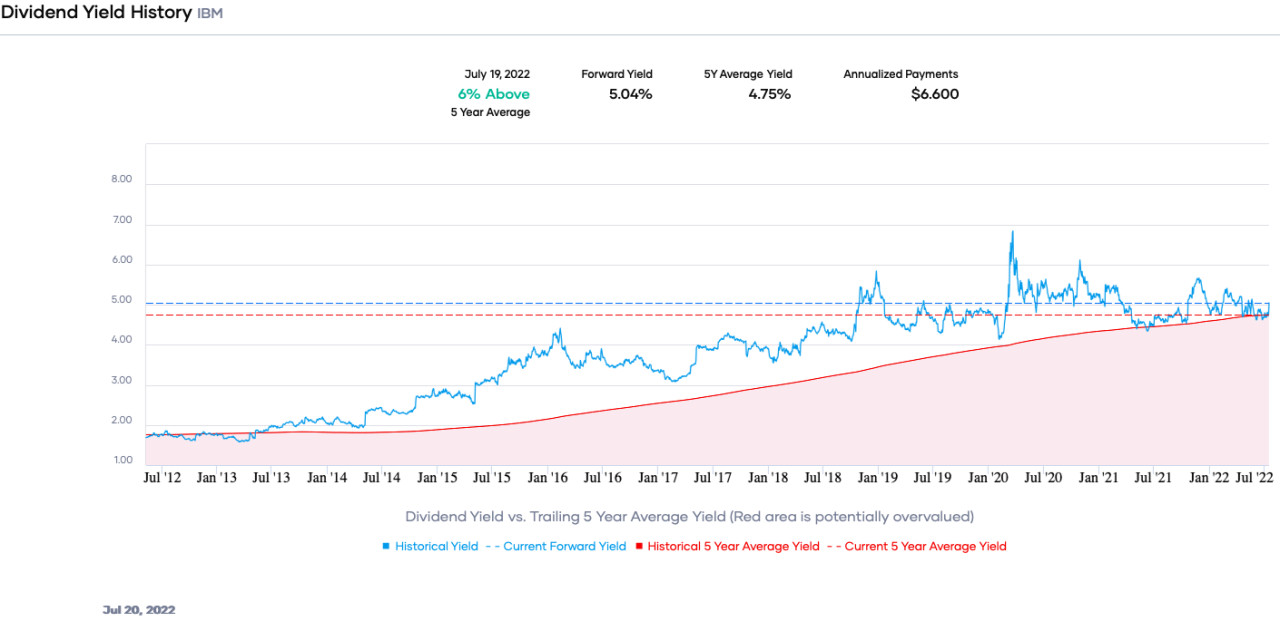
Task: Click the Forward Yield 5.04% value
Action: pyautogui.click(x=630, y=94)
